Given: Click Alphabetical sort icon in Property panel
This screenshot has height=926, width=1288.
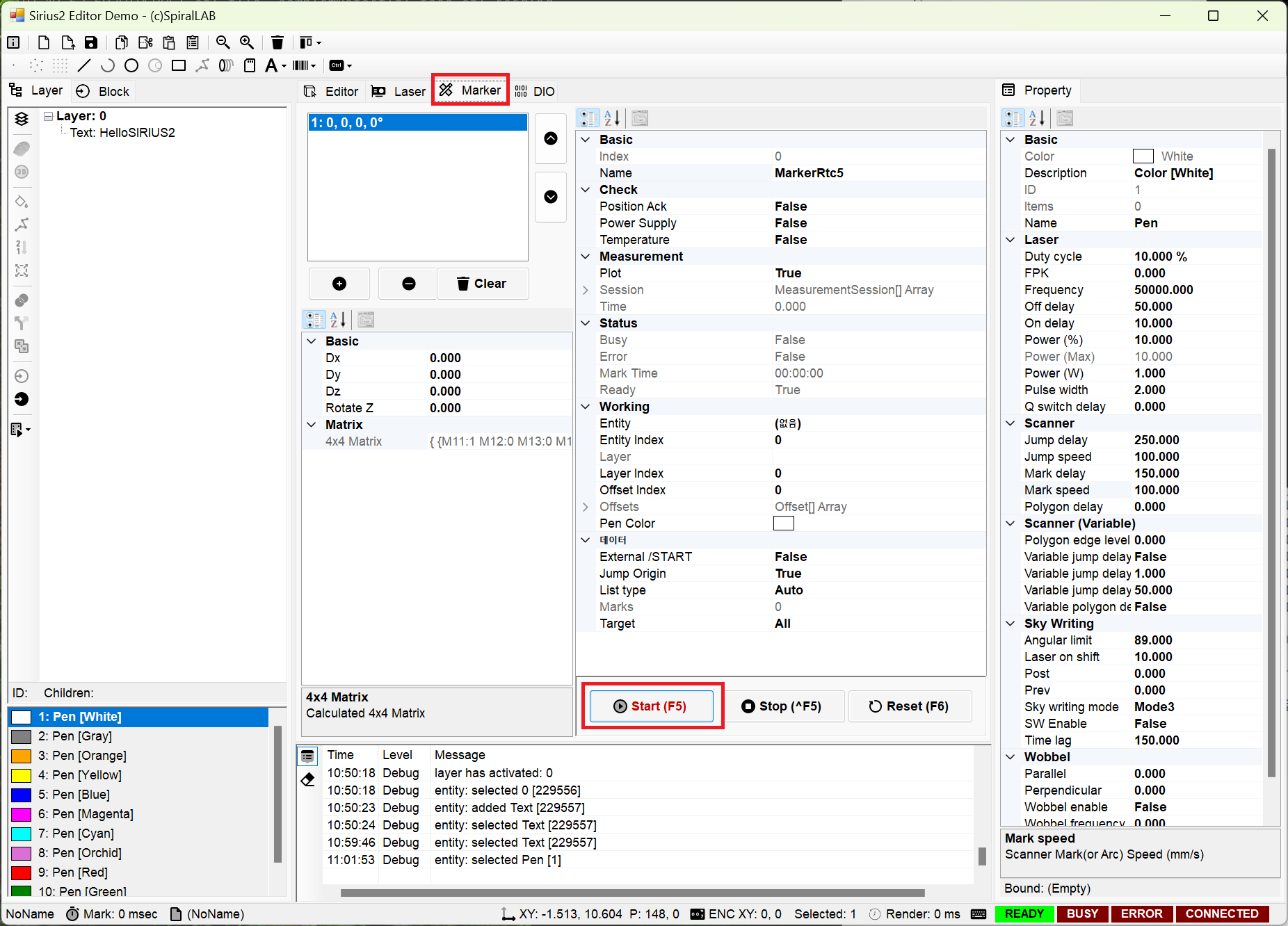Looking at the screenshot, I should coord(1037,118).
